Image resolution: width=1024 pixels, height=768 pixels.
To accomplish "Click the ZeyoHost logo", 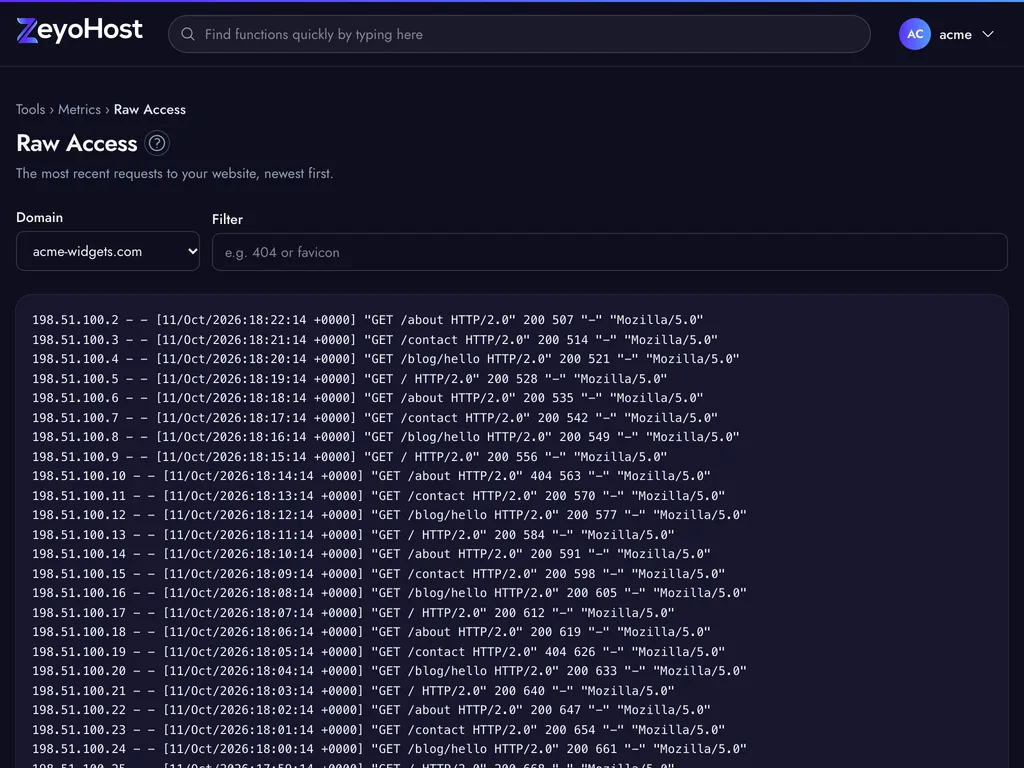I will [x=79, y=31].
